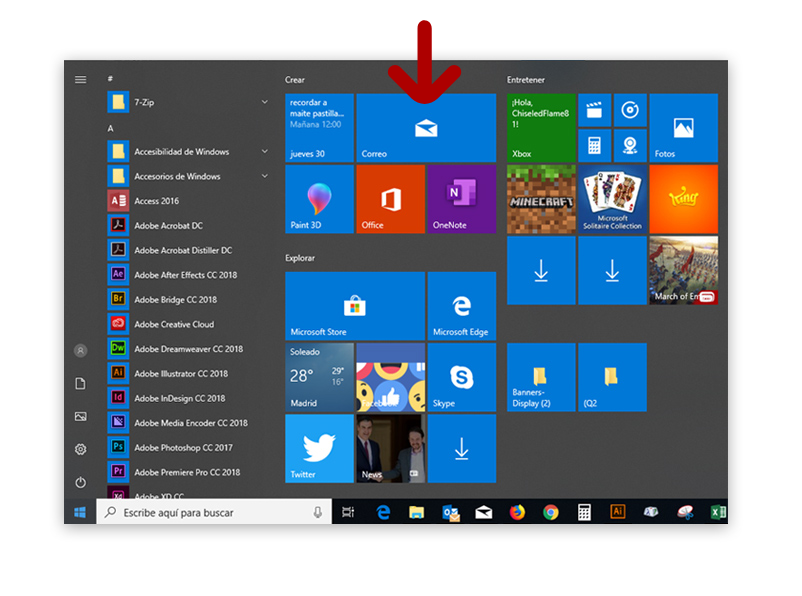The height and width of the screenshot is (596, 802).
Task: Open Settings gear in Start sidebar
Action: 80,449
